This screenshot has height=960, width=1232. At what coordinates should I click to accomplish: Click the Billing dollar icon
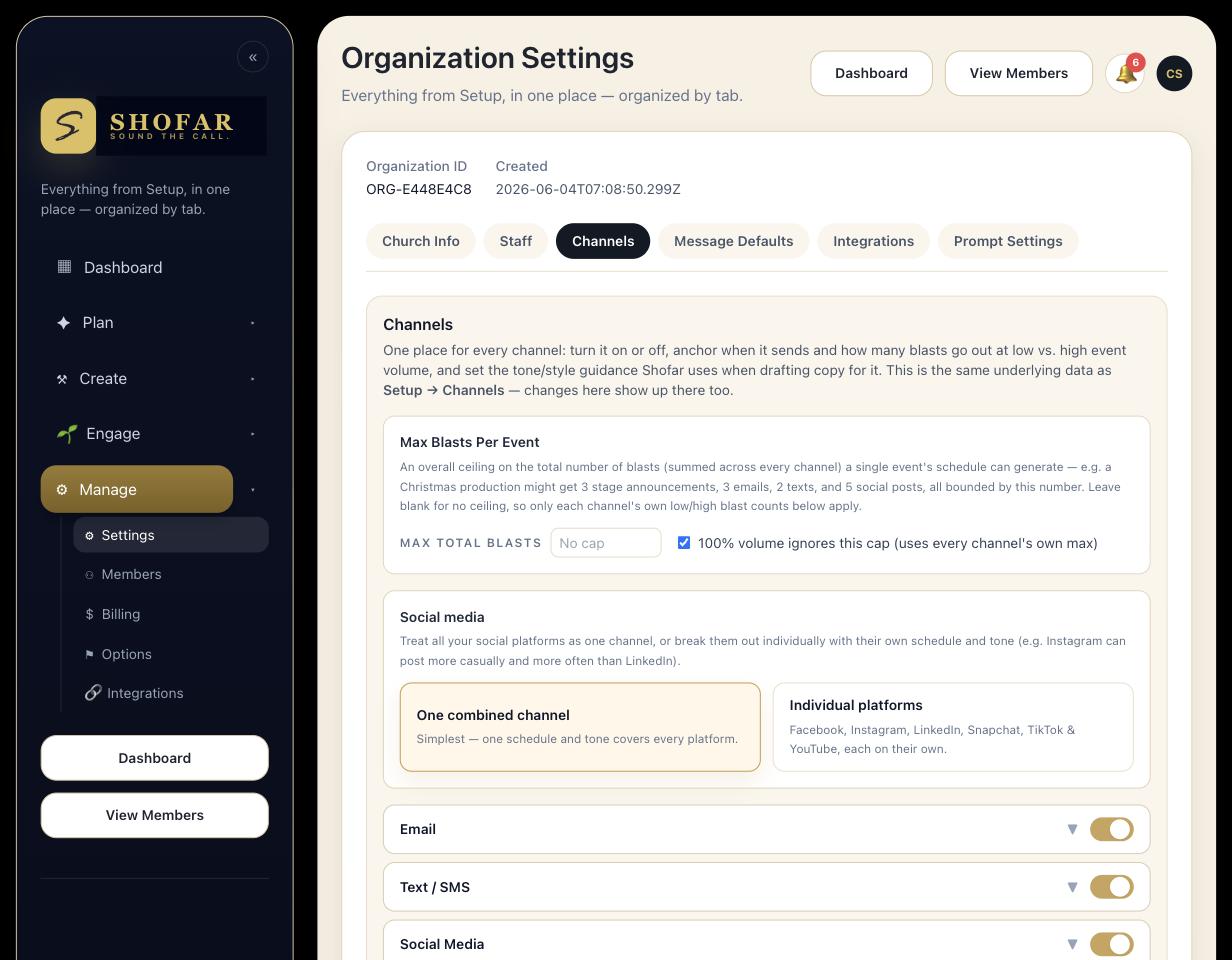[x=90, y=614]
